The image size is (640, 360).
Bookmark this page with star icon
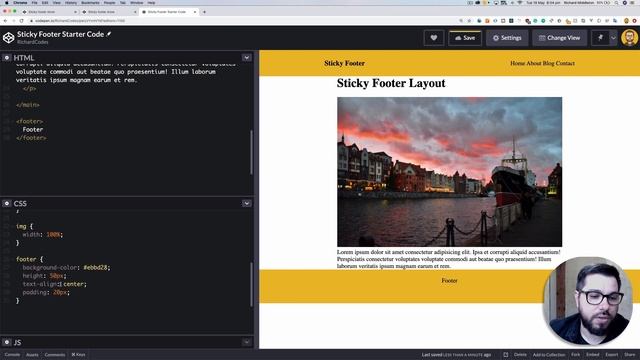click(x=469, y=20)
